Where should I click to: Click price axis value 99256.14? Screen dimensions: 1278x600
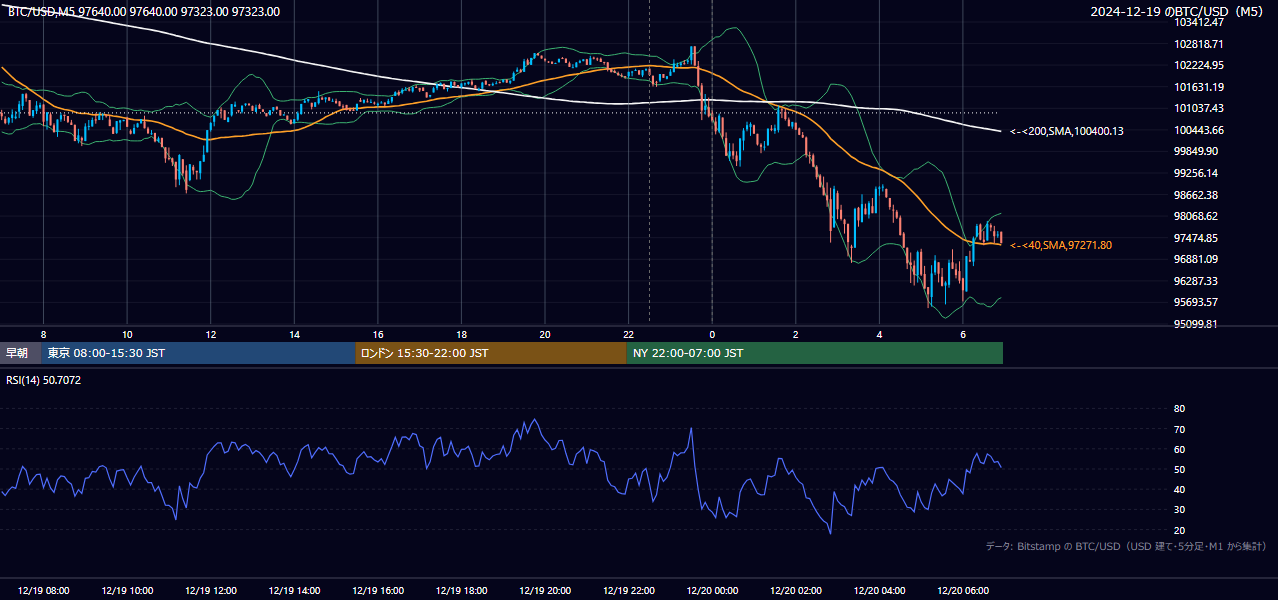click(1196, 173)
